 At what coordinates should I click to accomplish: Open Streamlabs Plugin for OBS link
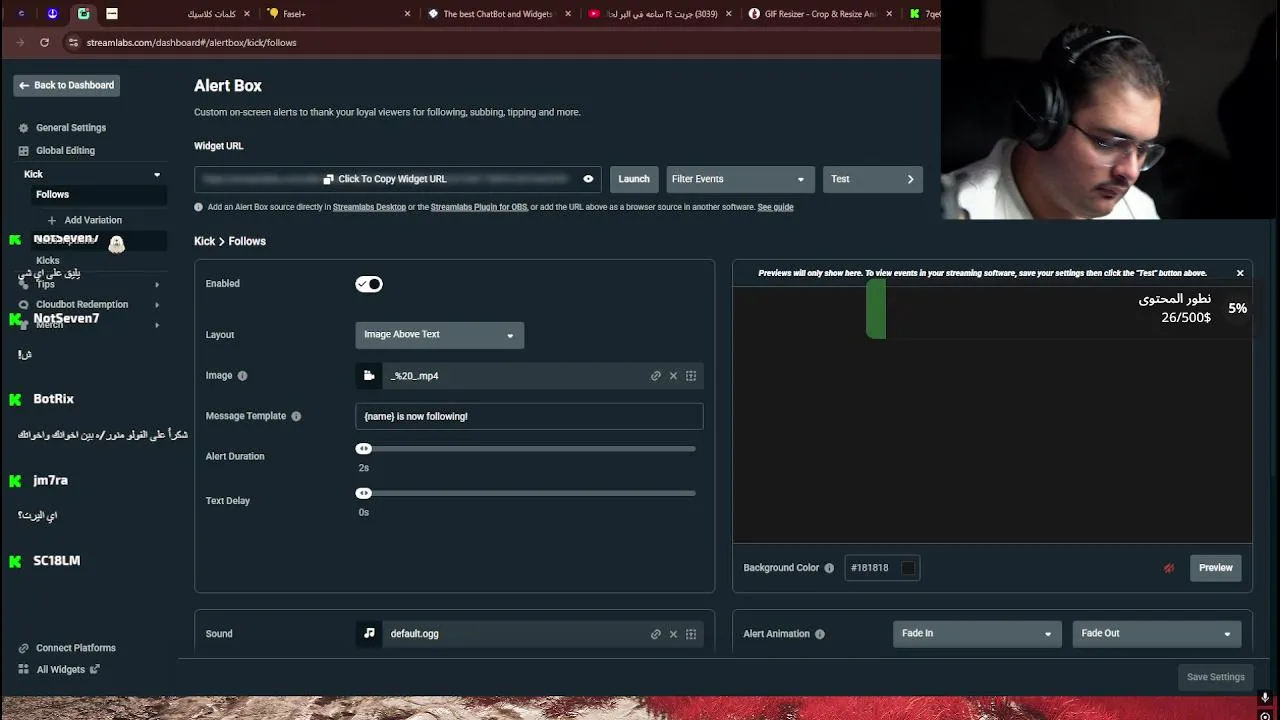pyautogui.click(x=479, y=207)
